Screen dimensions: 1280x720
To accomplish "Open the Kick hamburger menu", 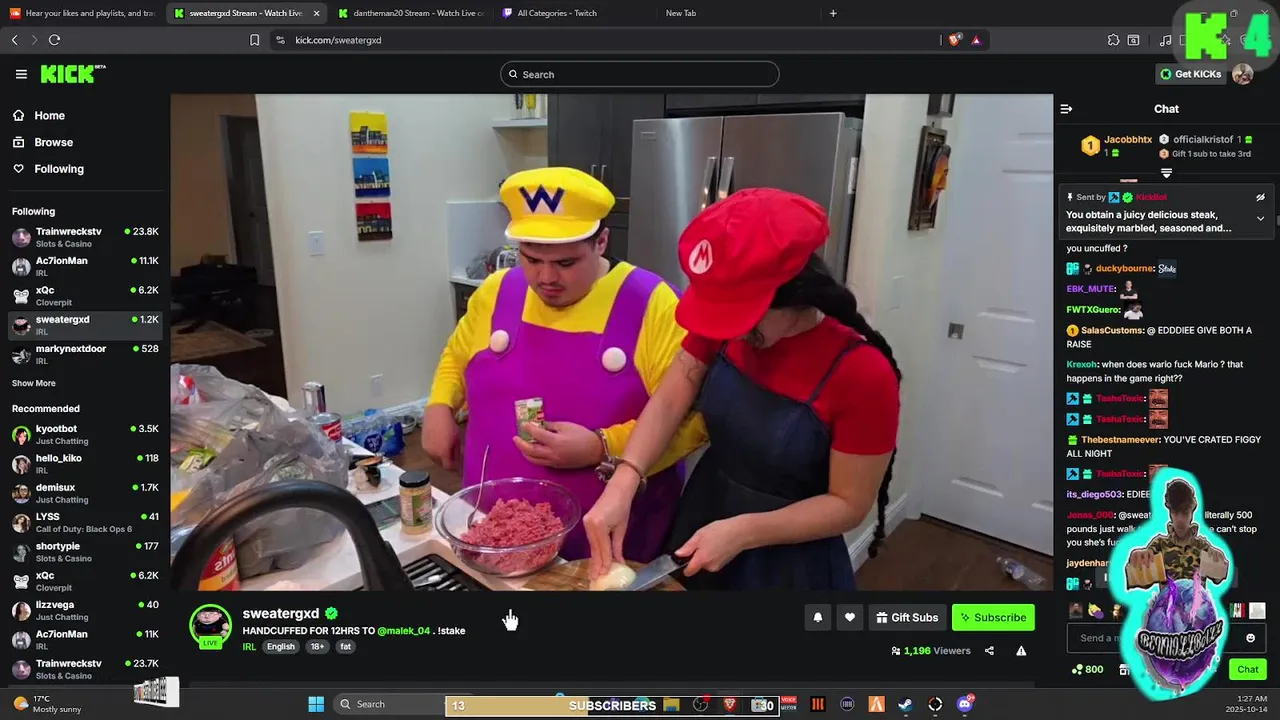I will [x=21, y=74].
